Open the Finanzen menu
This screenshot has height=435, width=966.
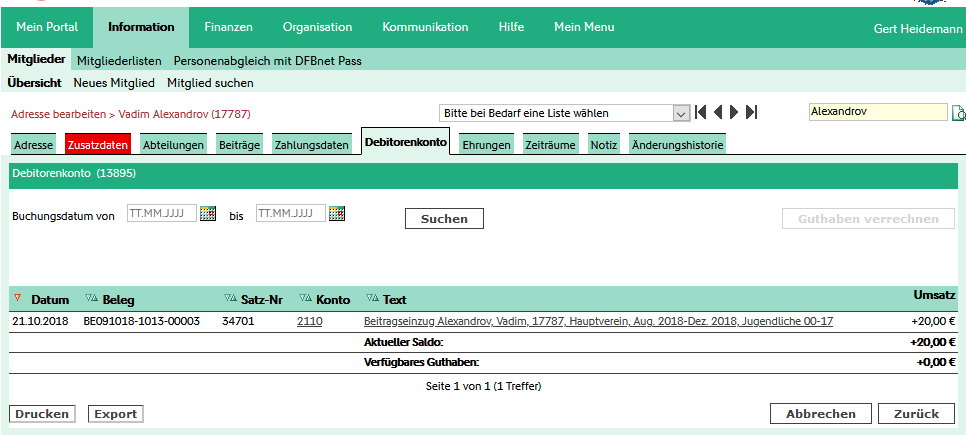[229, 27]
